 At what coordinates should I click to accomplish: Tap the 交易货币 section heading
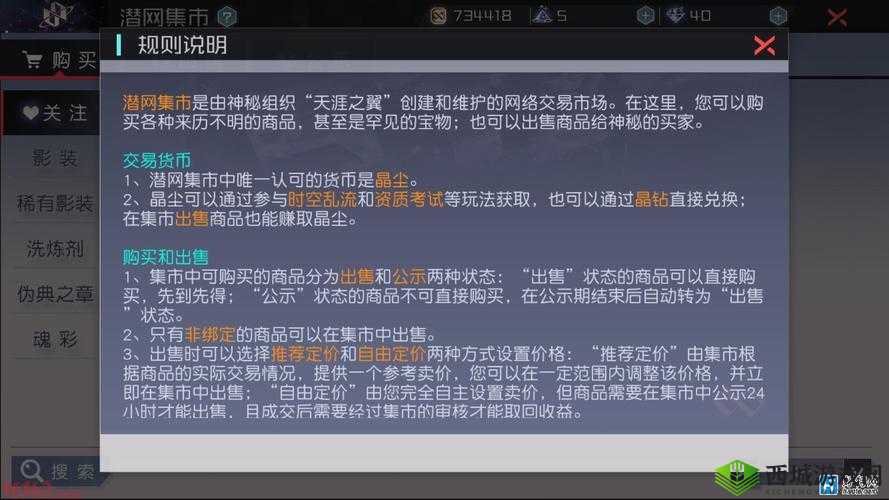[157, 160]
